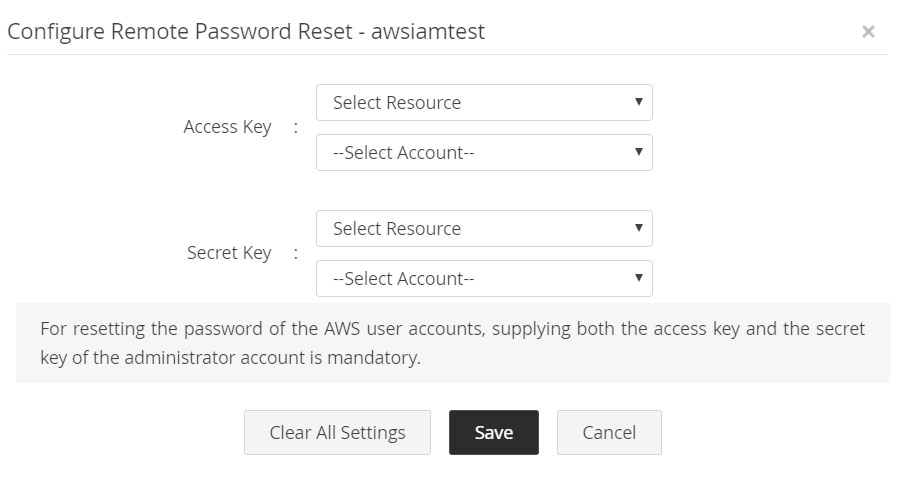Screen dimensions: 907x477
Task: Expand Secret Key 'Select Resource' combo box
Action: [x=484, y=229]
